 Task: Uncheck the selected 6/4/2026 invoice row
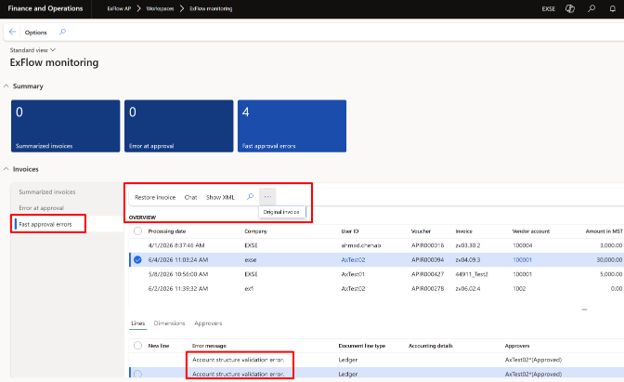point(138,260)
